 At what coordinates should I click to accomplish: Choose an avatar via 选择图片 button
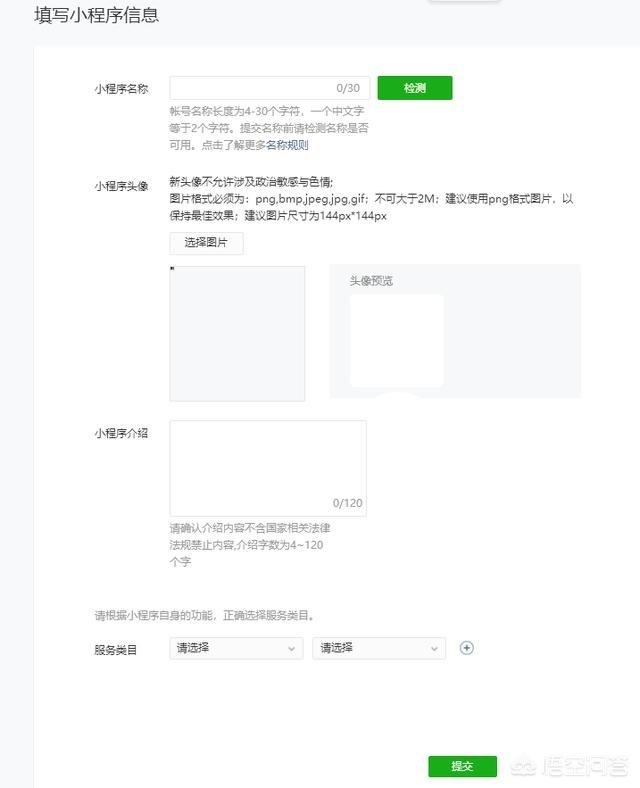click(x=206, y=243)
